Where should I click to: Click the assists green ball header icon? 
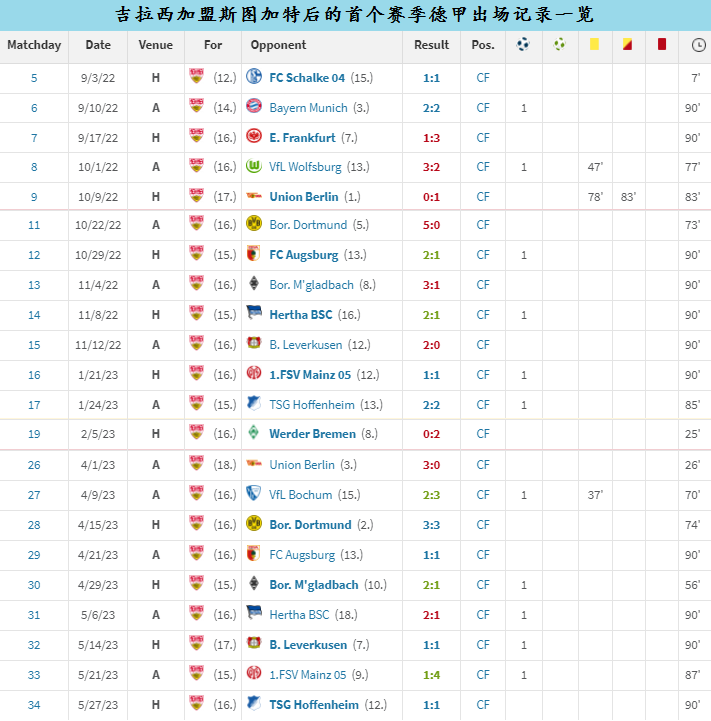click(x=559, y=45)
